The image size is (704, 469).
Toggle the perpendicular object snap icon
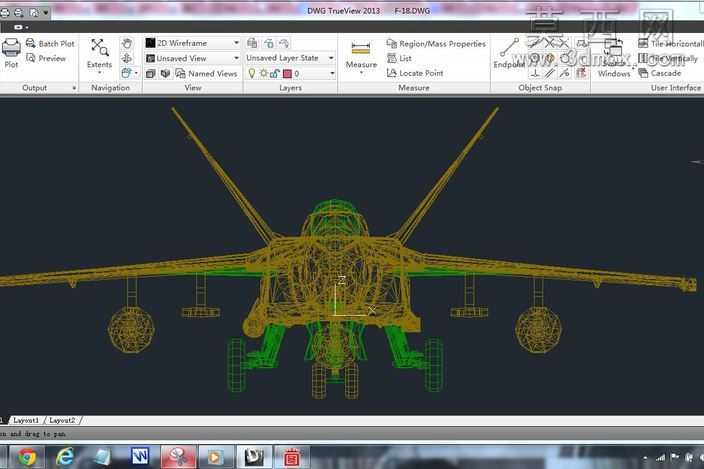coord(535,73)
